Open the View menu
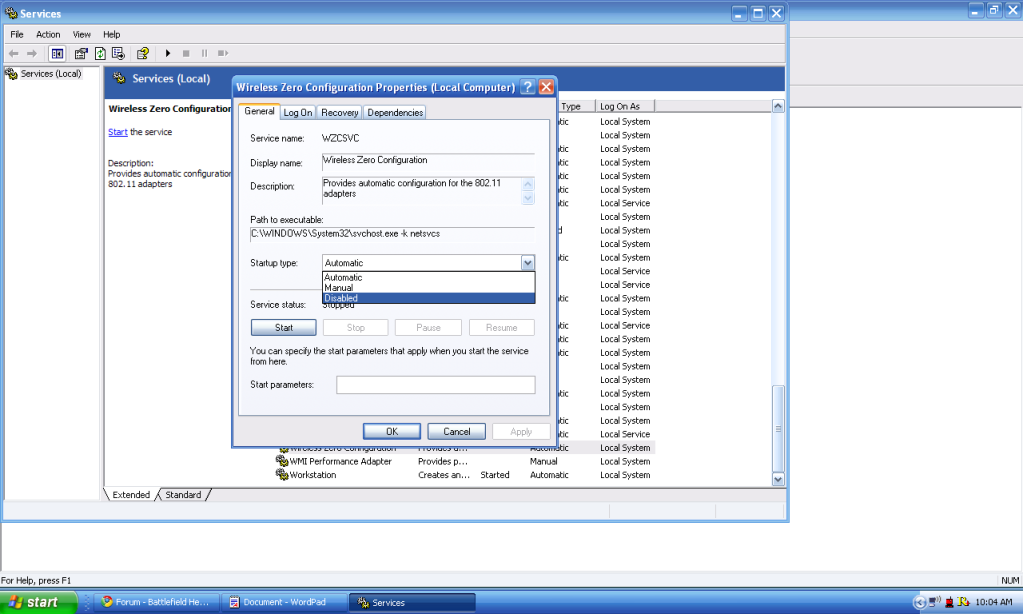The image size is (1023, 614). pyautogui.click(x=82, y=35)
